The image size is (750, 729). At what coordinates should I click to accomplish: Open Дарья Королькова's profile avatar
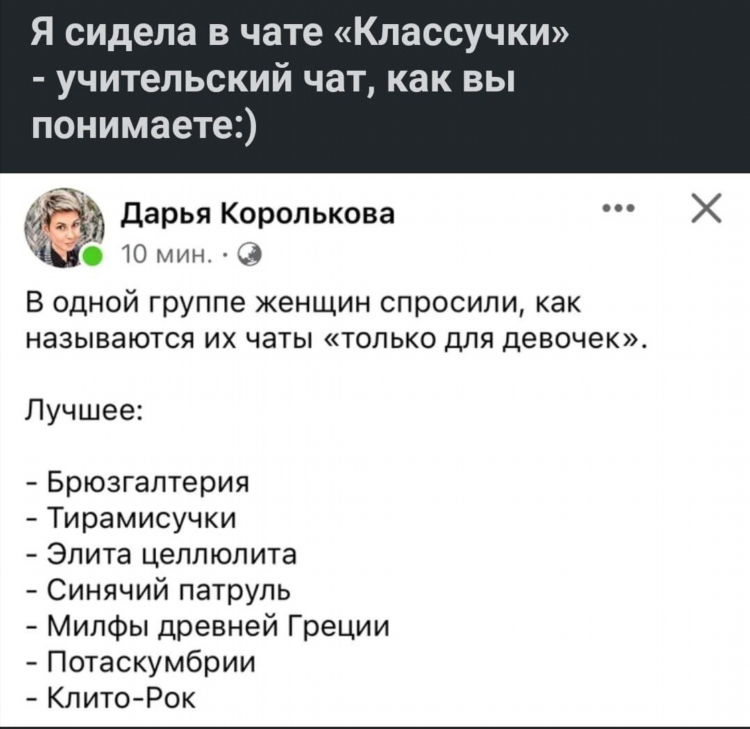click(64, 228)
